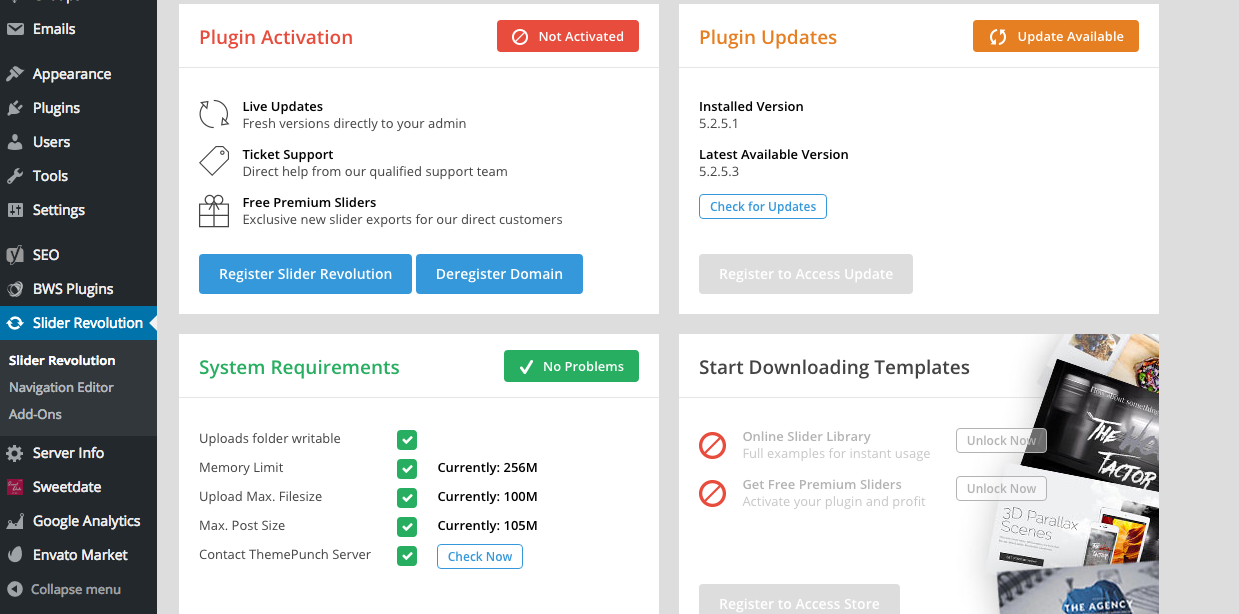The height and width of the screenshot is (614, 1239).
Task: Click the blocked icon beside Online Slider Library
Action: [x=712, y=445]
